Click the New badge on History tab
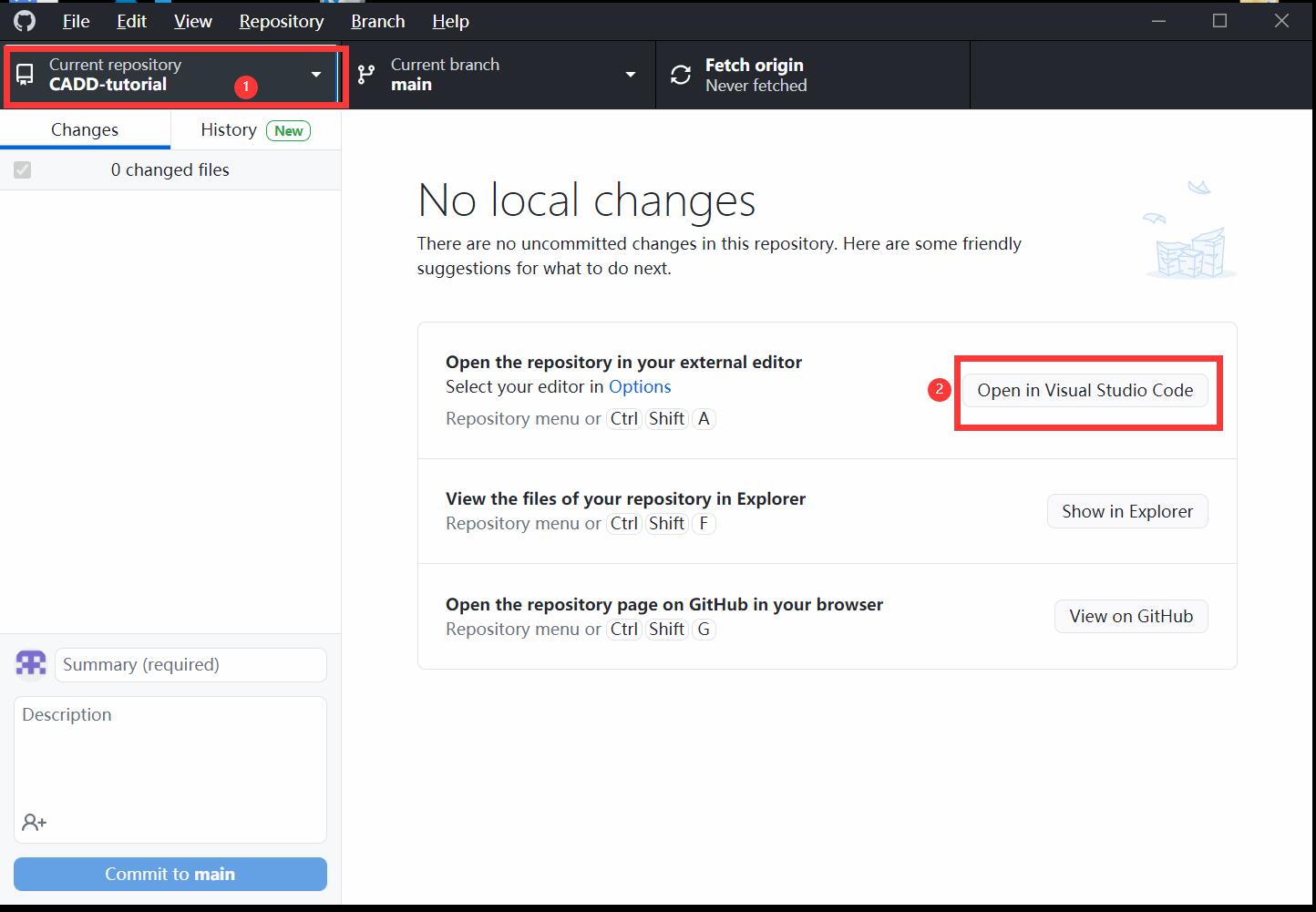Image resolution: width=1316 pixels, height=912 pixels. pyautogui.click(x=289, y=130)
